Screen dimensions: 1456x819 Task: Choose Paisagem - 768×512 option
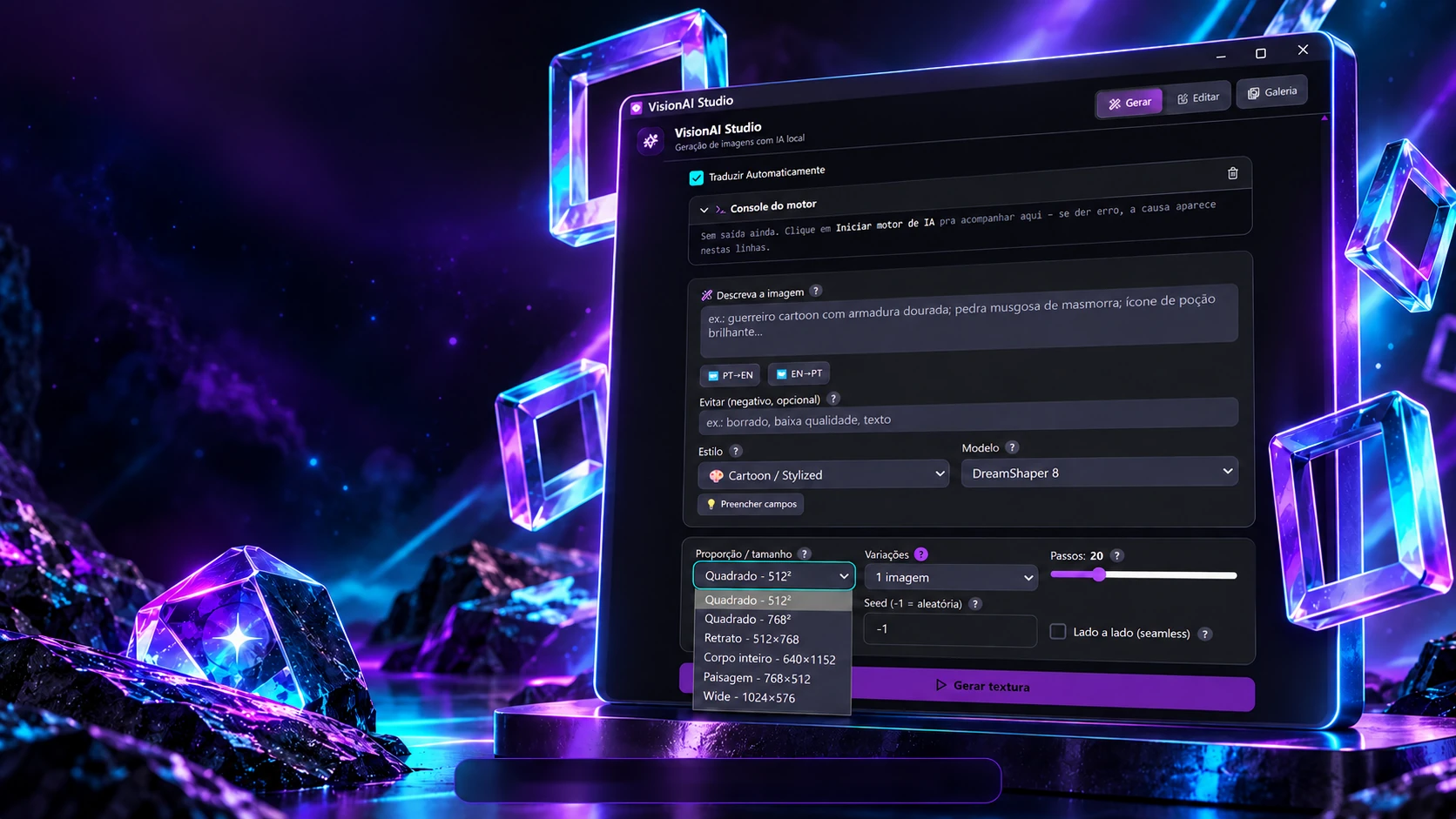[772, 677]
